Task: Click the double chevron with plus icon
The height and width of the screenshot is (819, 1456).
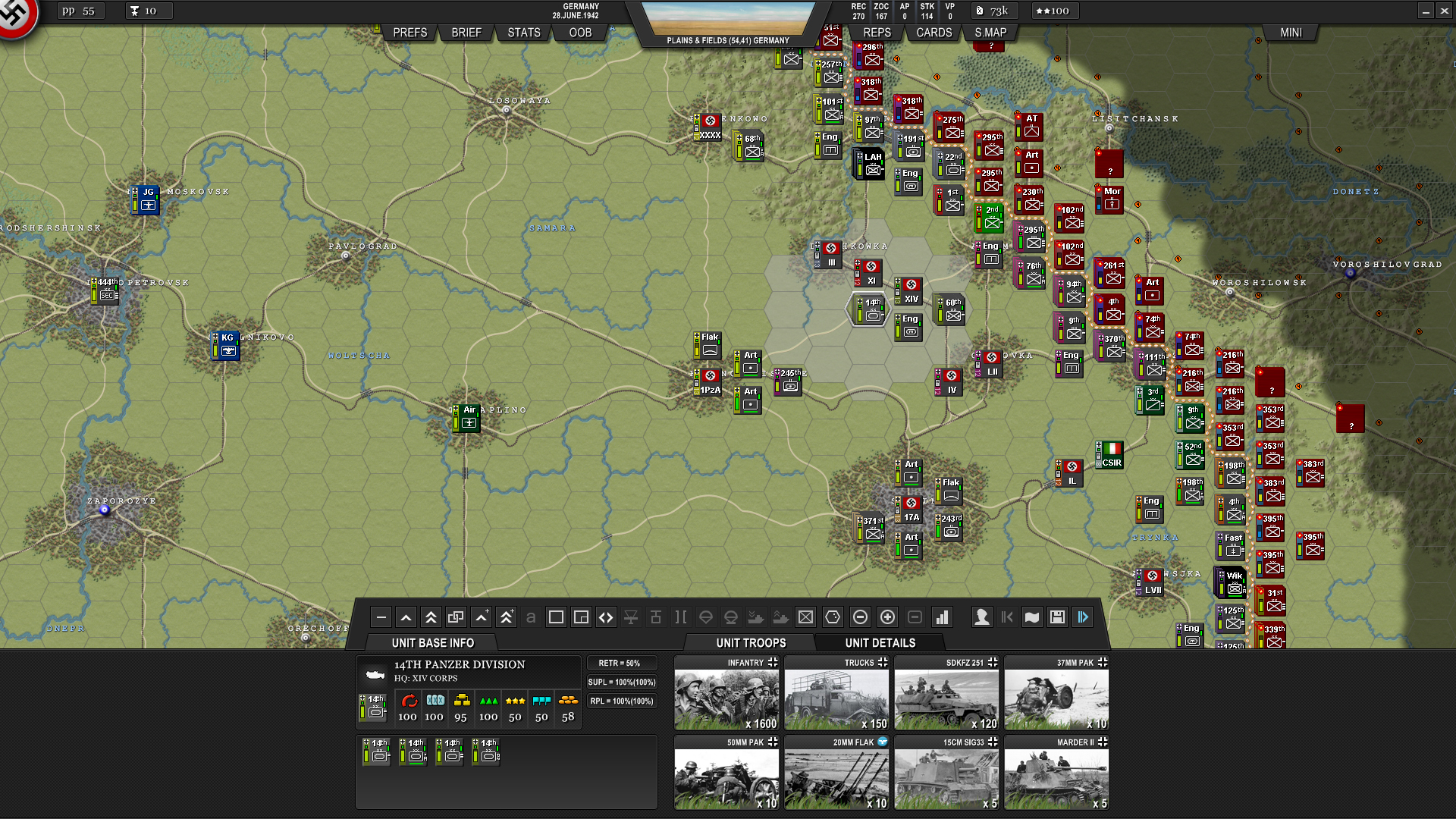Action: pos(507,617)
